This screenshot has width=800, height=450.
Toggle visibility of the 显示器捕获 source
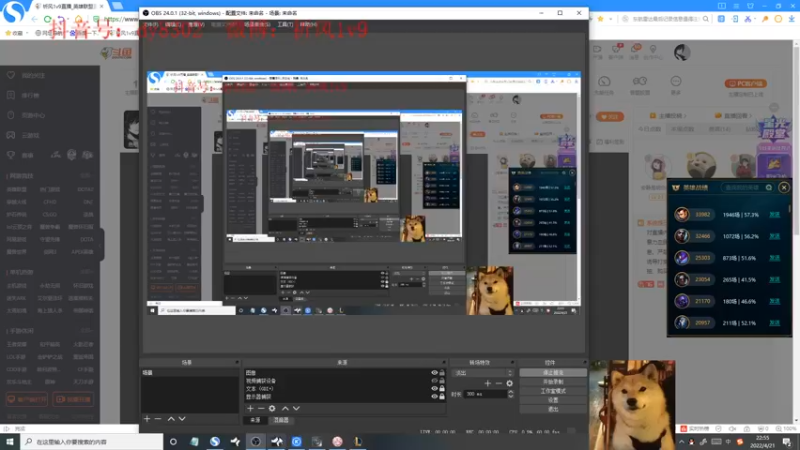434,396
